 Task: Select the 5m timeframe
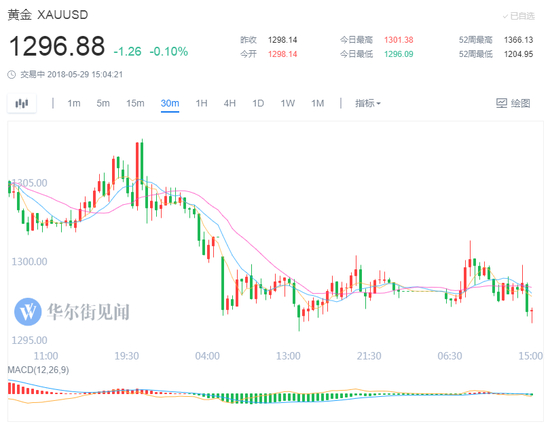pyautogui.click(x=103, y=103)
